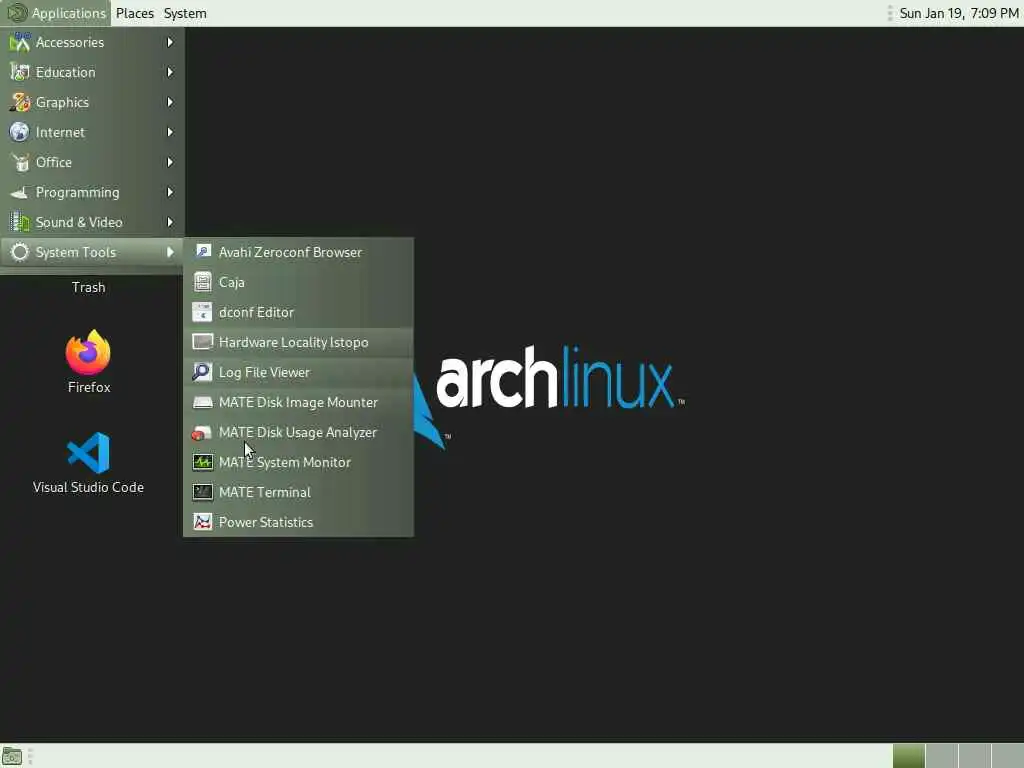Click the Internet globe icon

point(20,132)
